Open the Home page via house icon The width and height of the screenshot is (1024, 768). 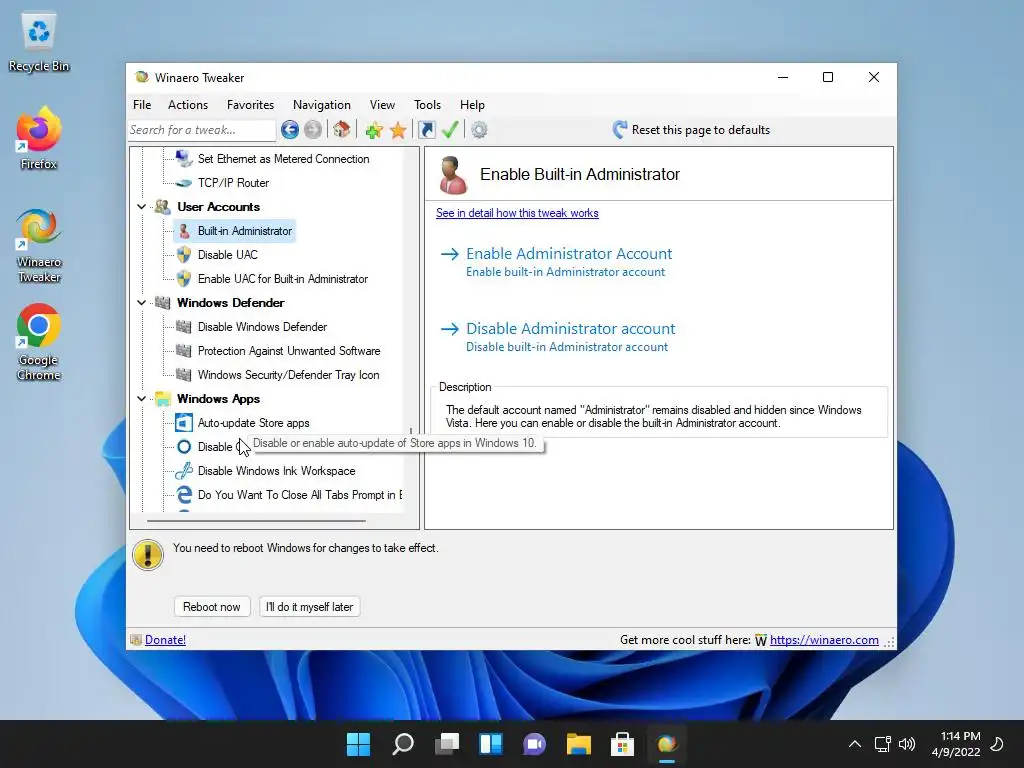click(x=342, y=129)
